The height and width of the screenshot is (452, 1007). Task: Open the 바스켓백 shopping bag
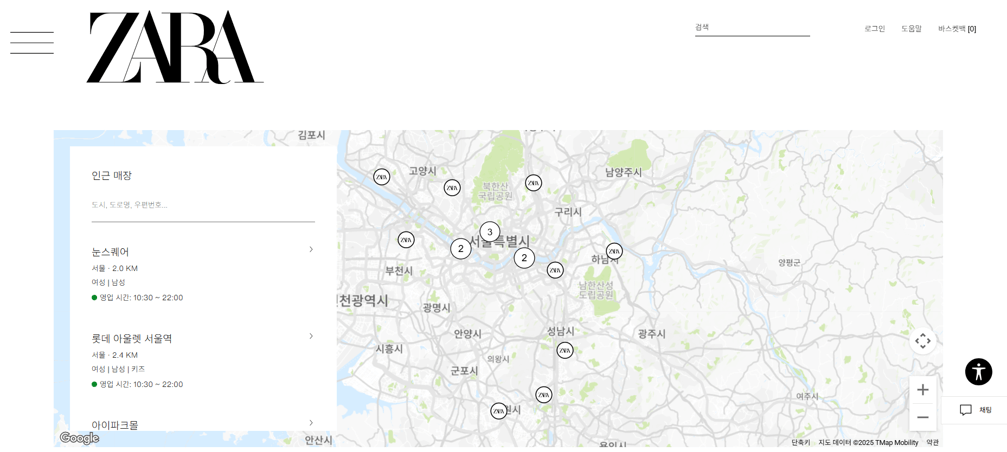coord(957,29)
